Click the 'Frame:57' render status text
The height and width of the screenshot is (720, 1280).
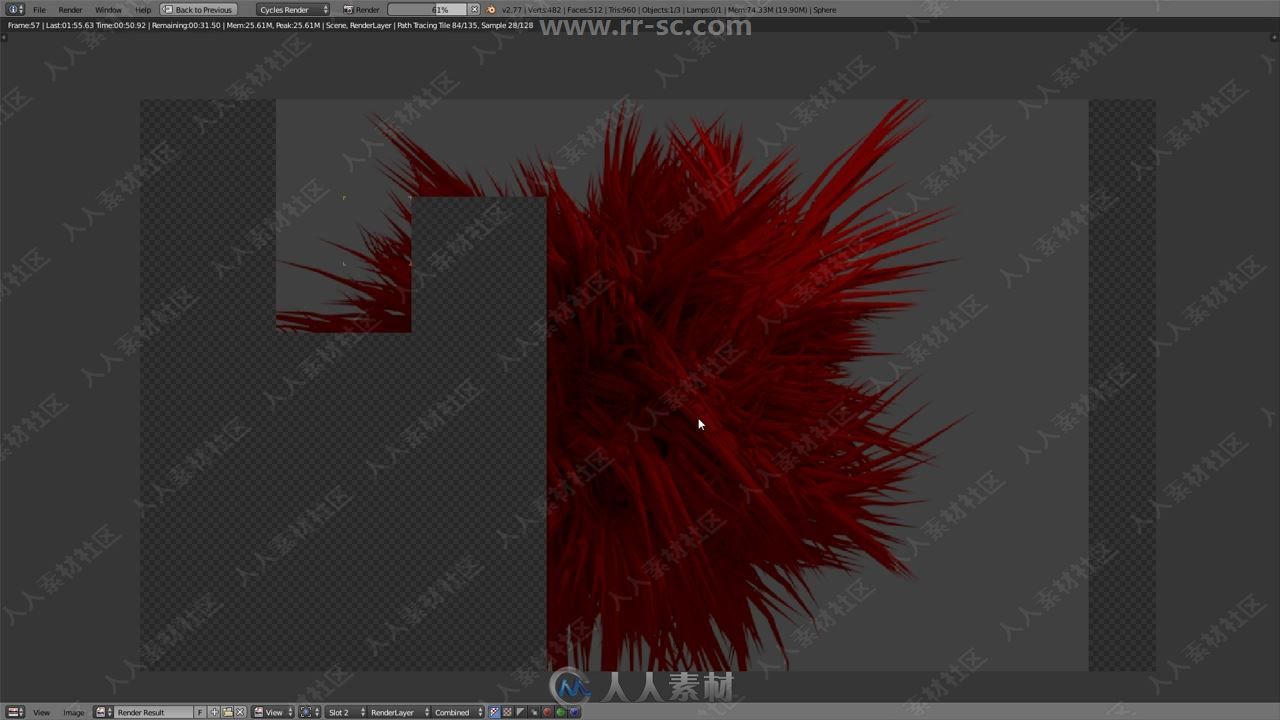point(23,25)
